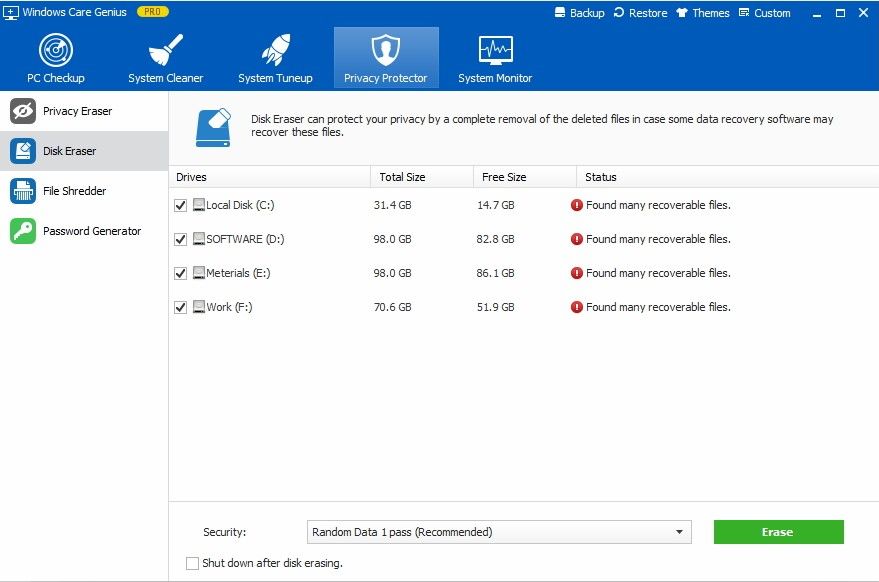This screenshot has height=582, width=879.
Task: Uncheck the SOFTWARE (D:) checkbox
Action: pyautogui.click(x=181, y=239)
